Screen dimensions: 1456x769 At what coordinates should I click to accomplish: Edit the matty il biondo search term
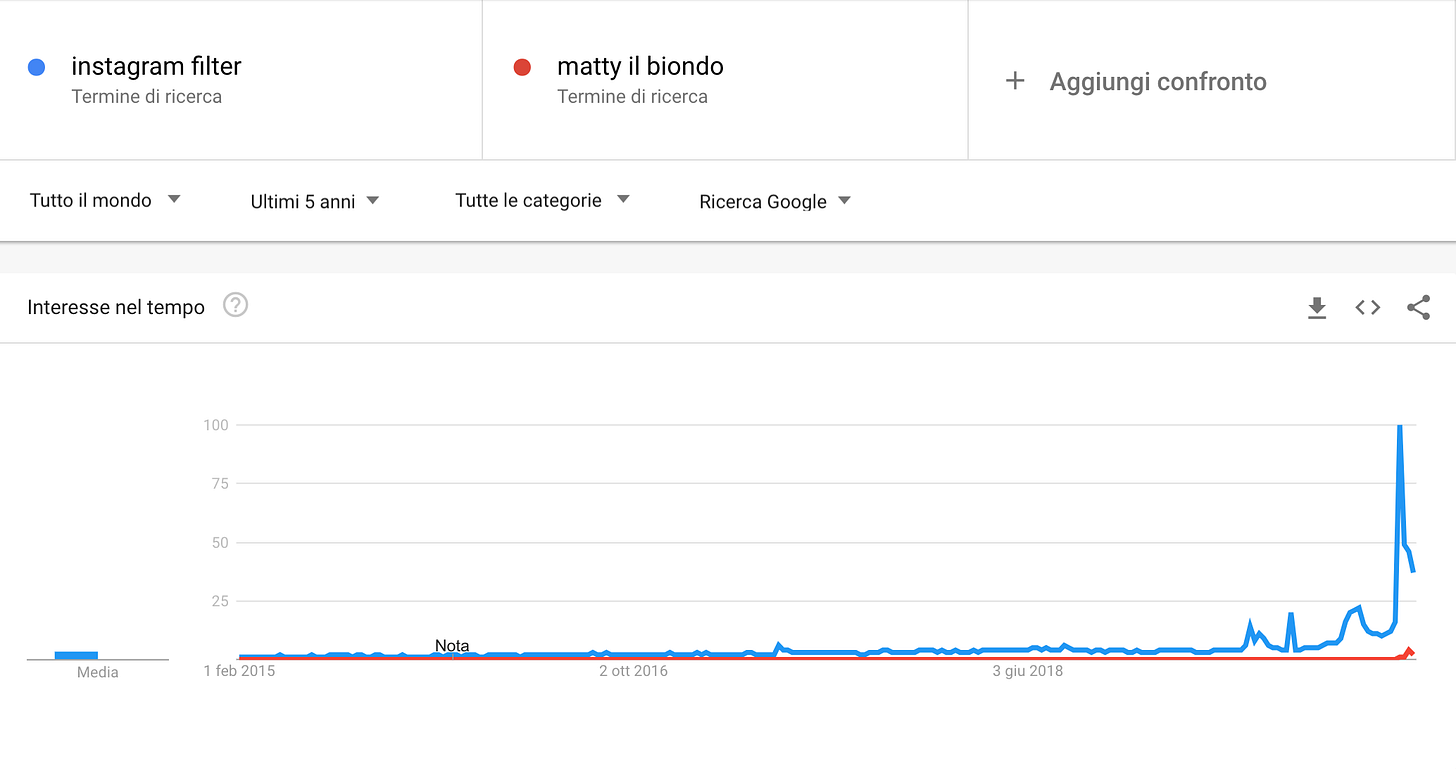[x=640, y=66]
